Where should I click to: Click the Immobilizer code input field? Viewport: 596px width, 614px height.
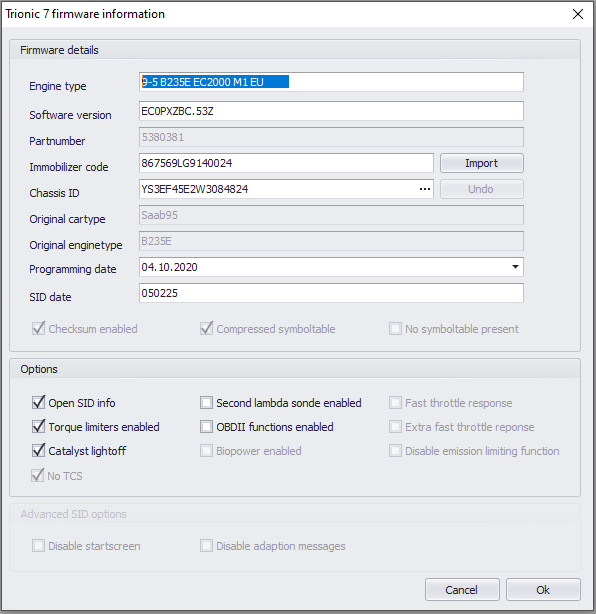[286, 163]
